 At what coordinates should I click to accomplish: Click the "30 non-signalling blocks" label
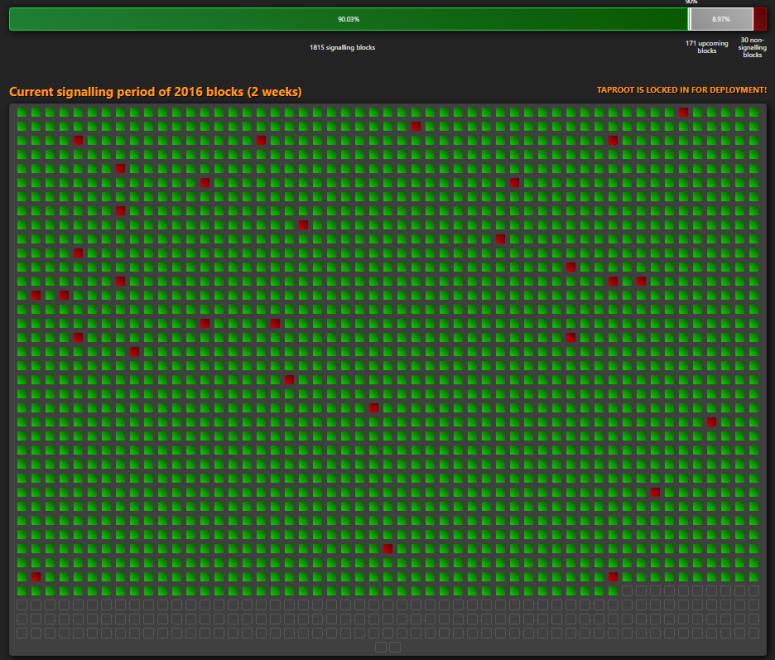(752, 48)
